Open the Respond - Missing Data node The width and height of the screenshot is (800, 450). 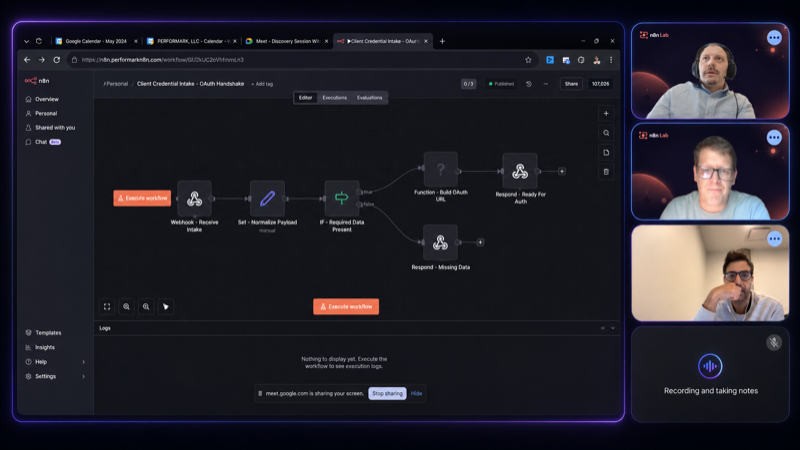(440, 242)
